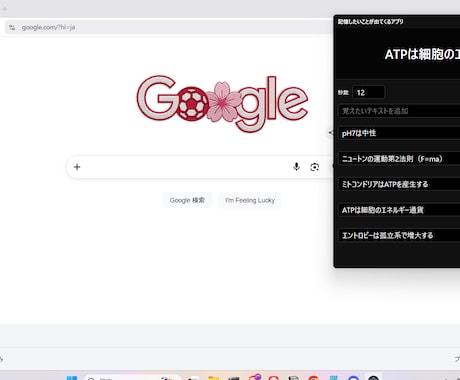Select the ATPは細胞のエネルギー通貨 list entry
Image resolution: width=460 pixels, height=380 pixels.
[399, 210]
